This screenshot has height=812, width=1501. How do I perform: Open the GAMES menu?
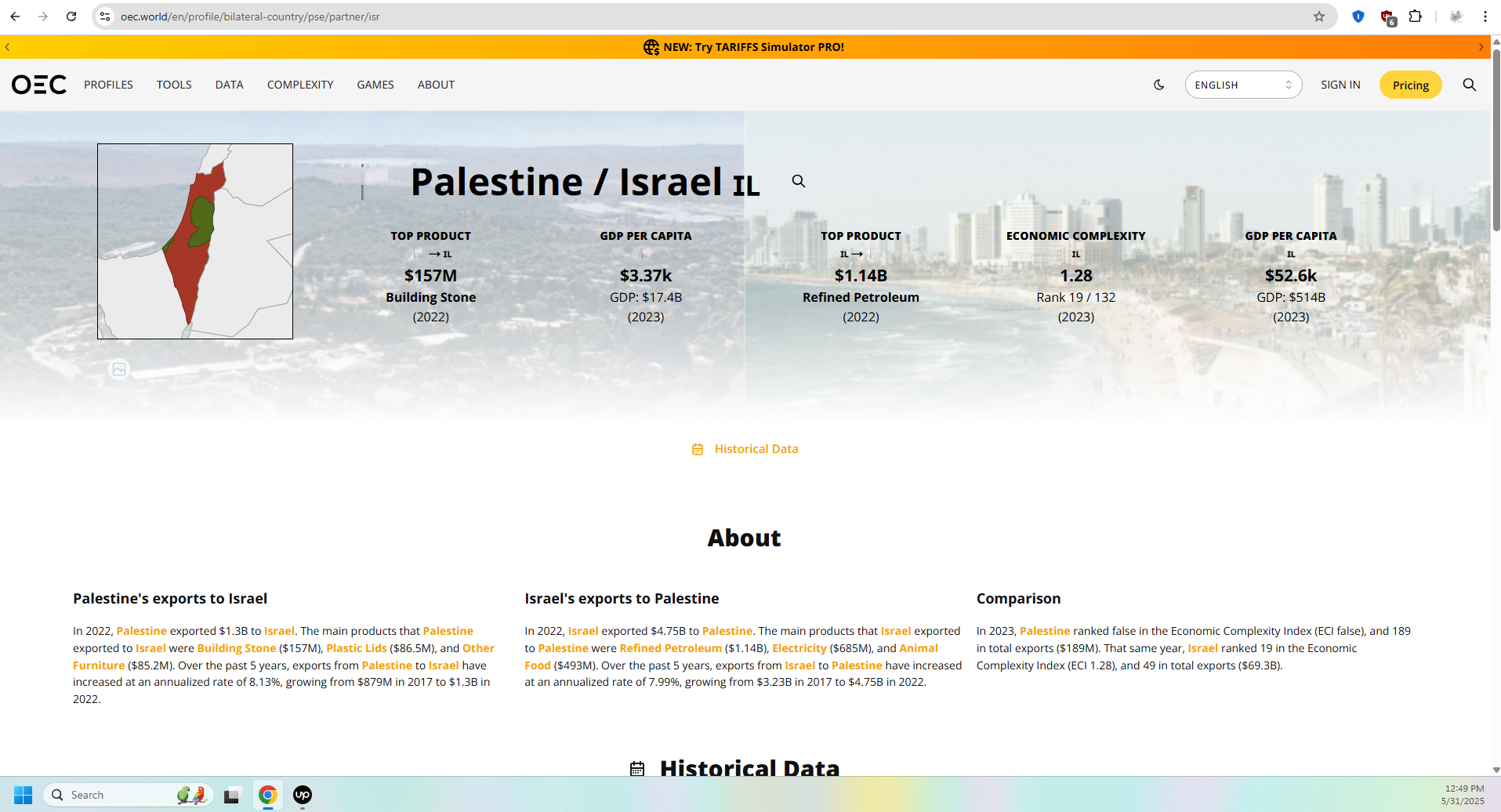375,85
